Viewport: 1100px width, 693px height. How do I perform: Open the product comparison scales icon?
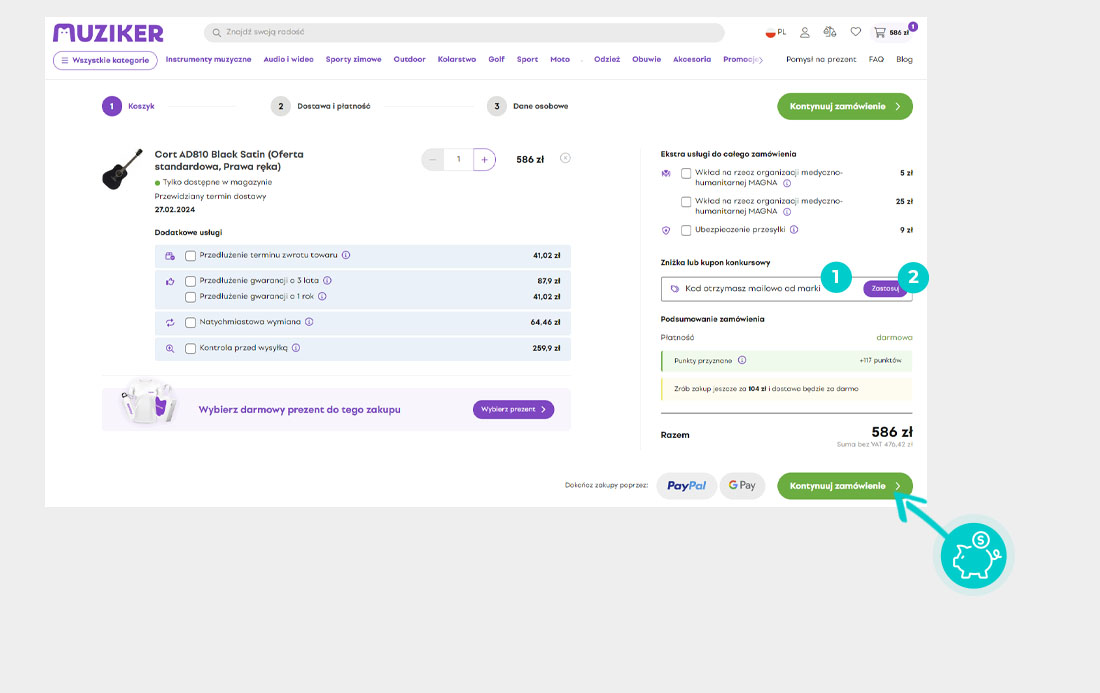829,32
